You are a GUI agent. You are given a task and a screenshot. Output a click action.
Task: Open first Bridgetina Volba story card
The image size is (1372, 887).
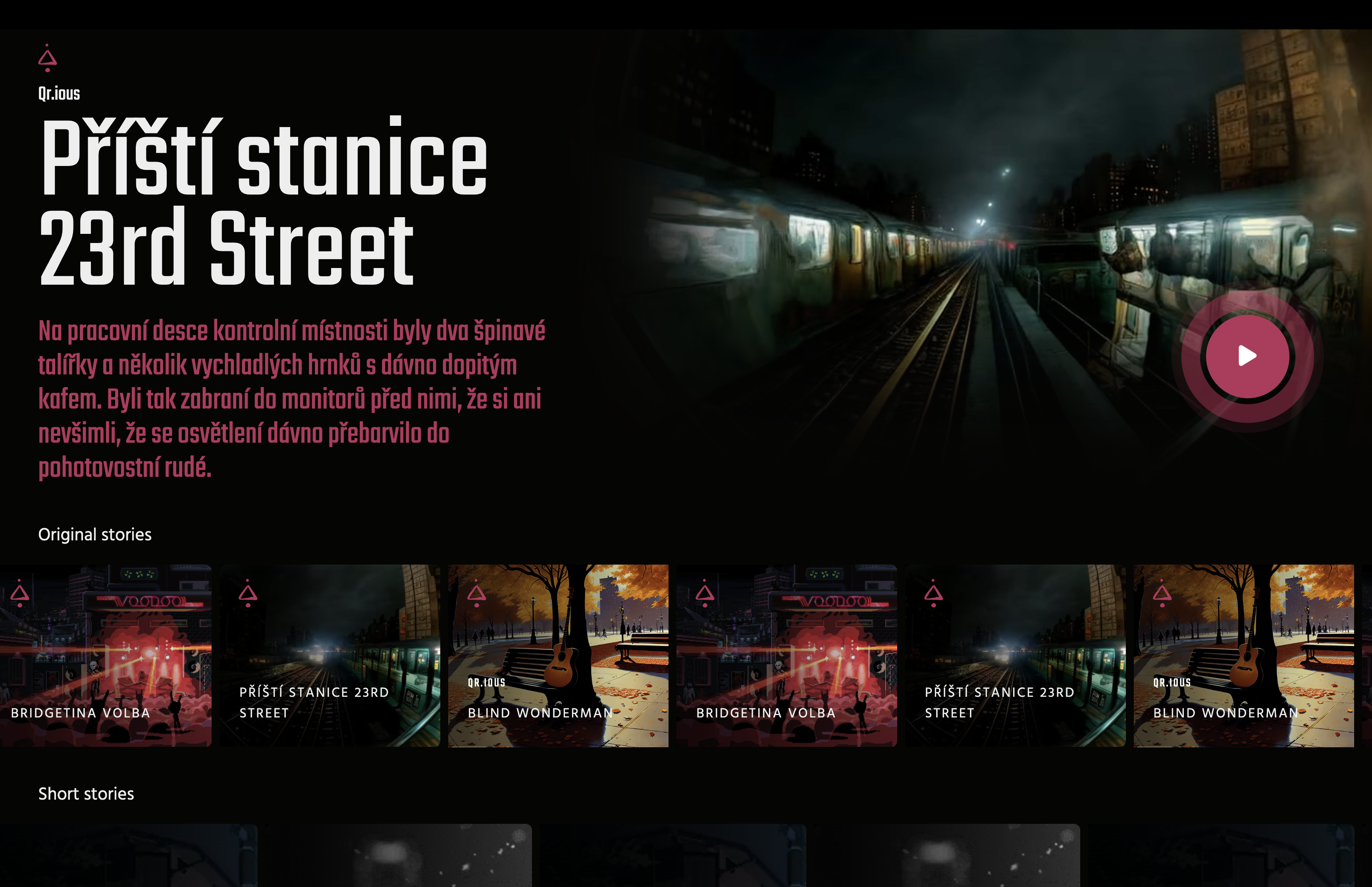click(x=105, y=656)
